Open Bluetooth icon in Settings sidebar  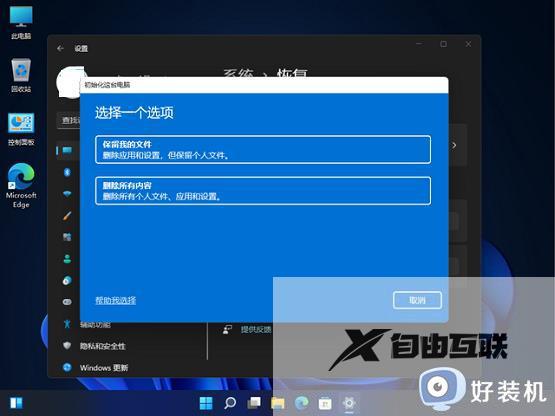pyautogui.click(x=67, y=172)
